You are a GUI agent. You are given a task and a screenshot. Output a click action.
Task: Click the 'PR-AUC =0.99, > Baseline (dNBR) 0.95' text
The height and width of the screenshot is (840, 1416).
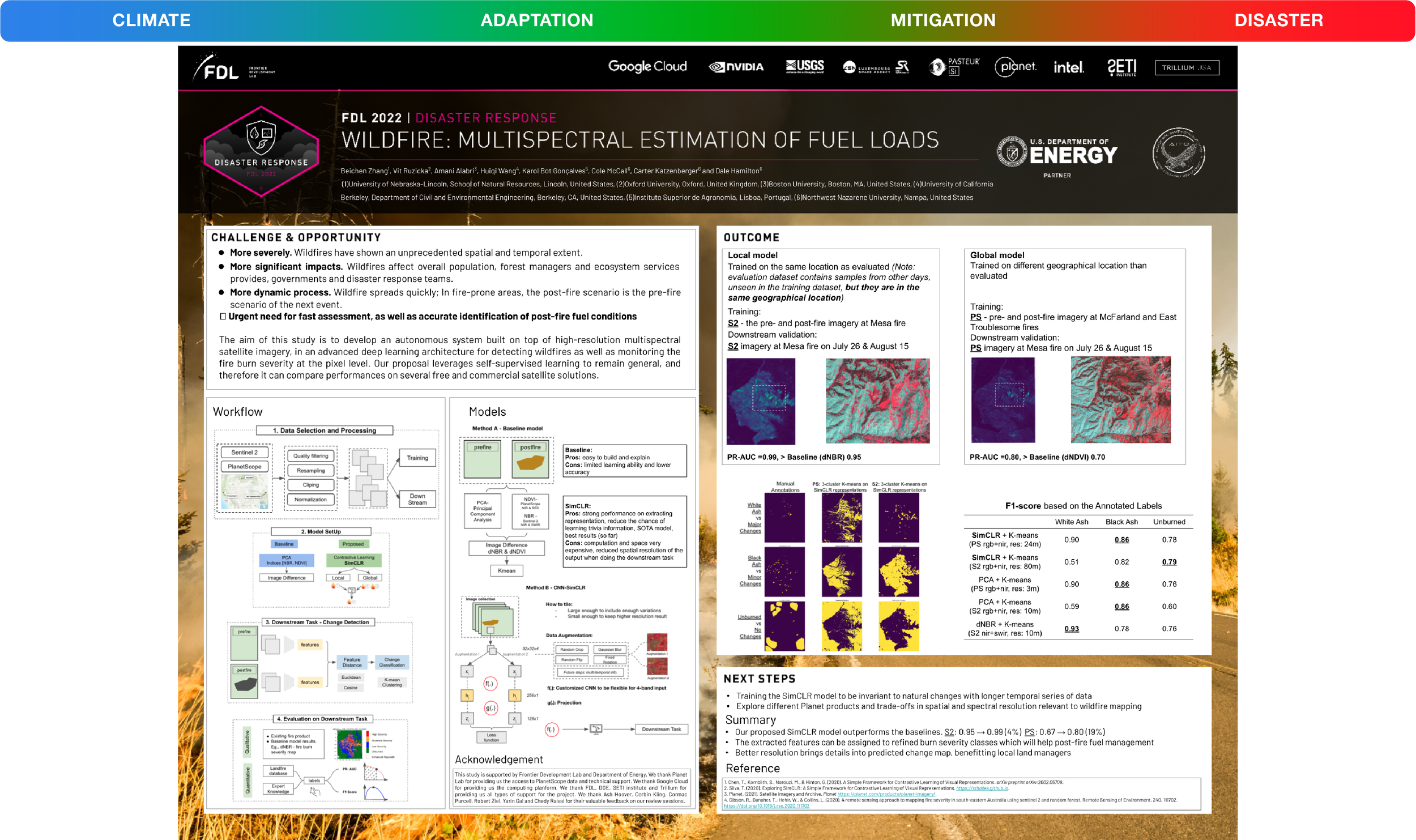click(x=794, y=457)
